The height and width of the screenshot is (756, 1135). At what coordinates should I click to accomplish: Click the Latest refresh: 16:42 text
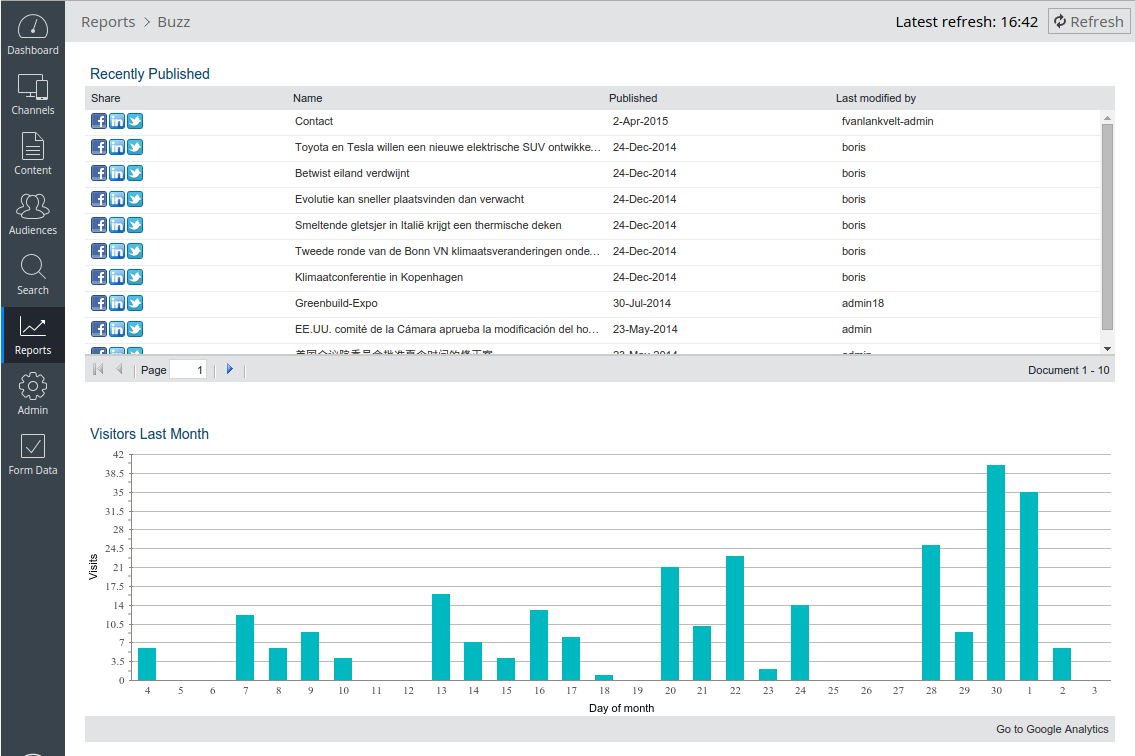966,22
